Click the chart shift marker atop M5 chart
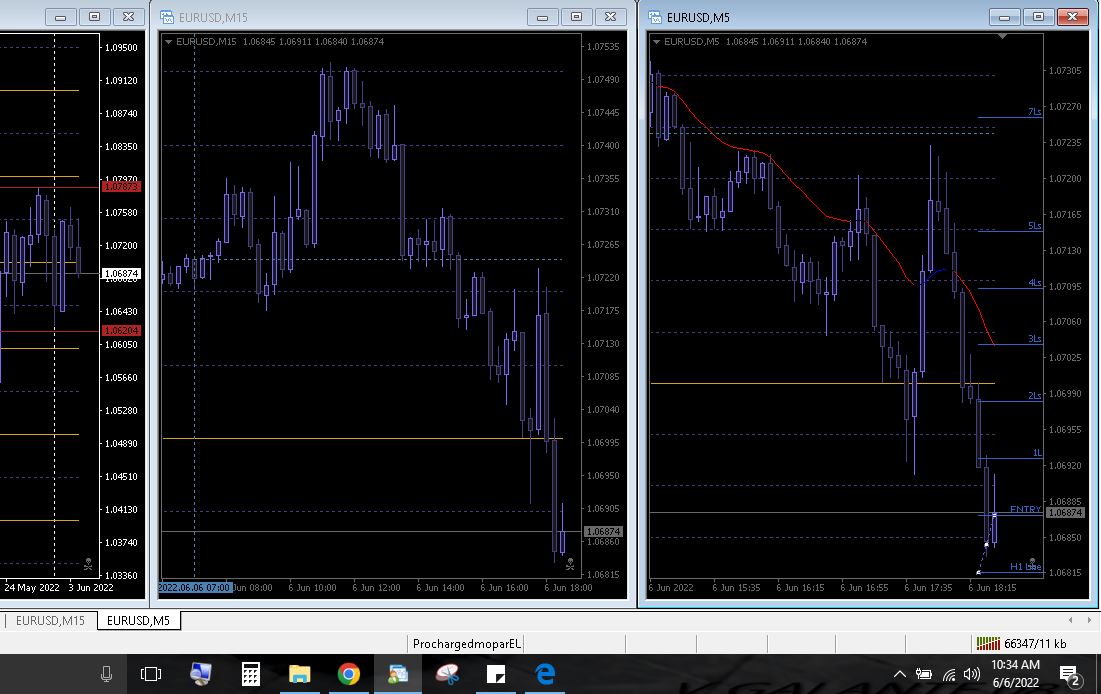The width and height of the screenshot is (1101, 694). coord(1002,36)
